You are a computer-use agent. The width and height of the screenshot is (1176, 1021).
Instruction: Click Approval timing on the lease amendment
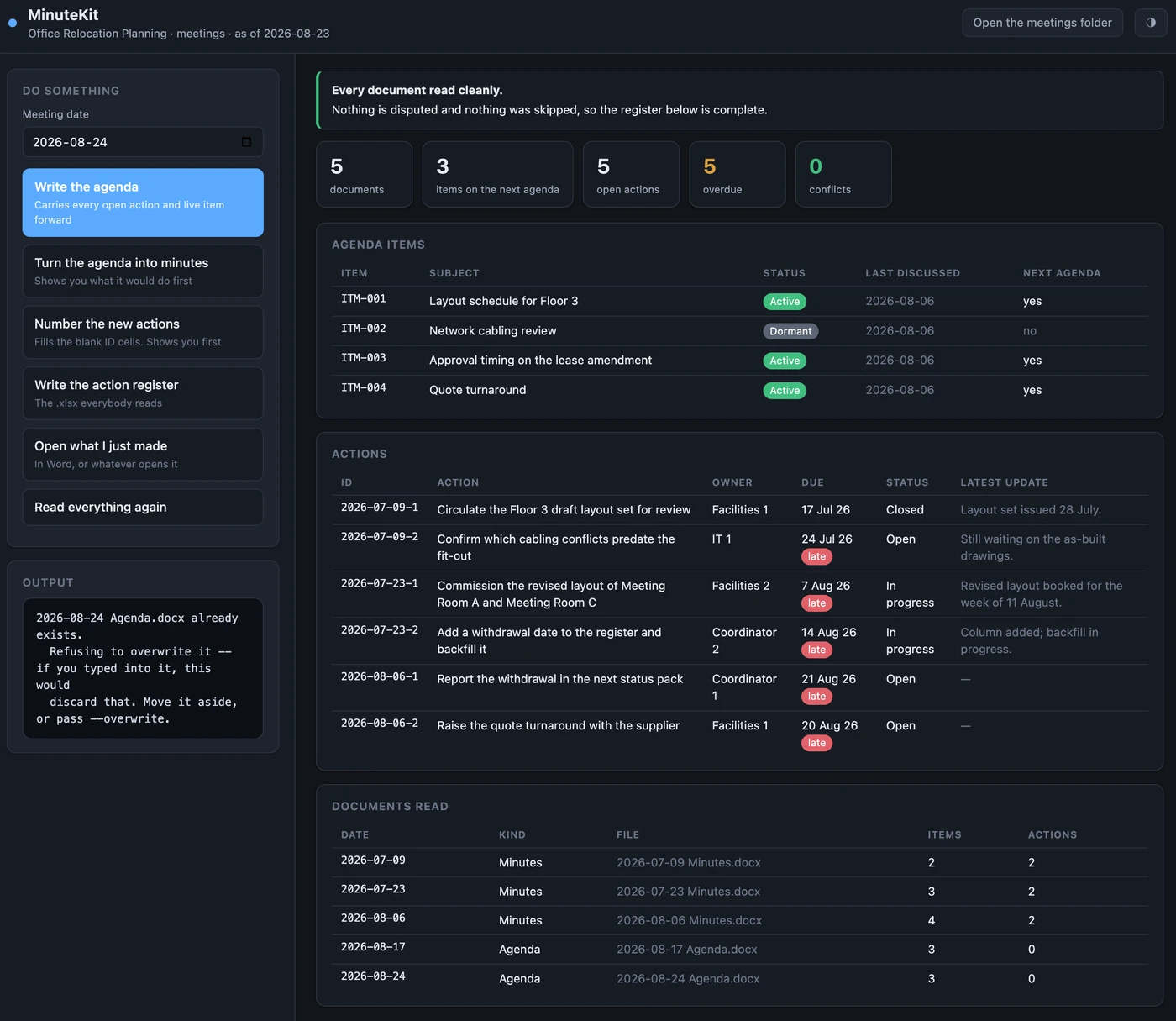click(540, 361)
